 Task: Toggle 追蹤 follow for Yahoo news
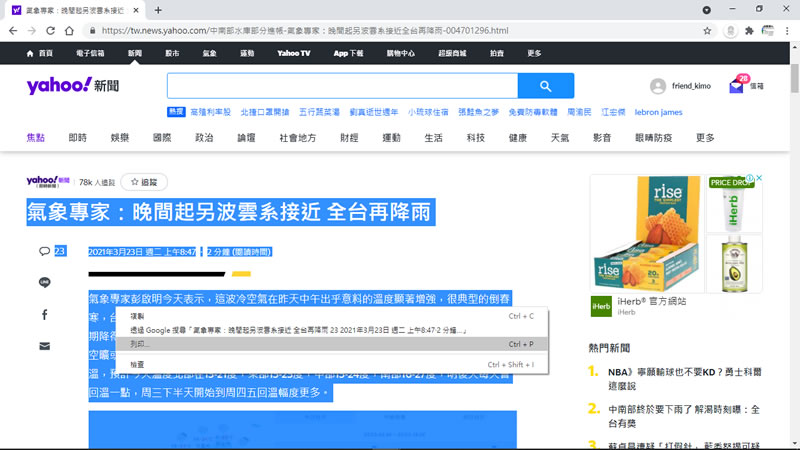click(x=144, y=182)
